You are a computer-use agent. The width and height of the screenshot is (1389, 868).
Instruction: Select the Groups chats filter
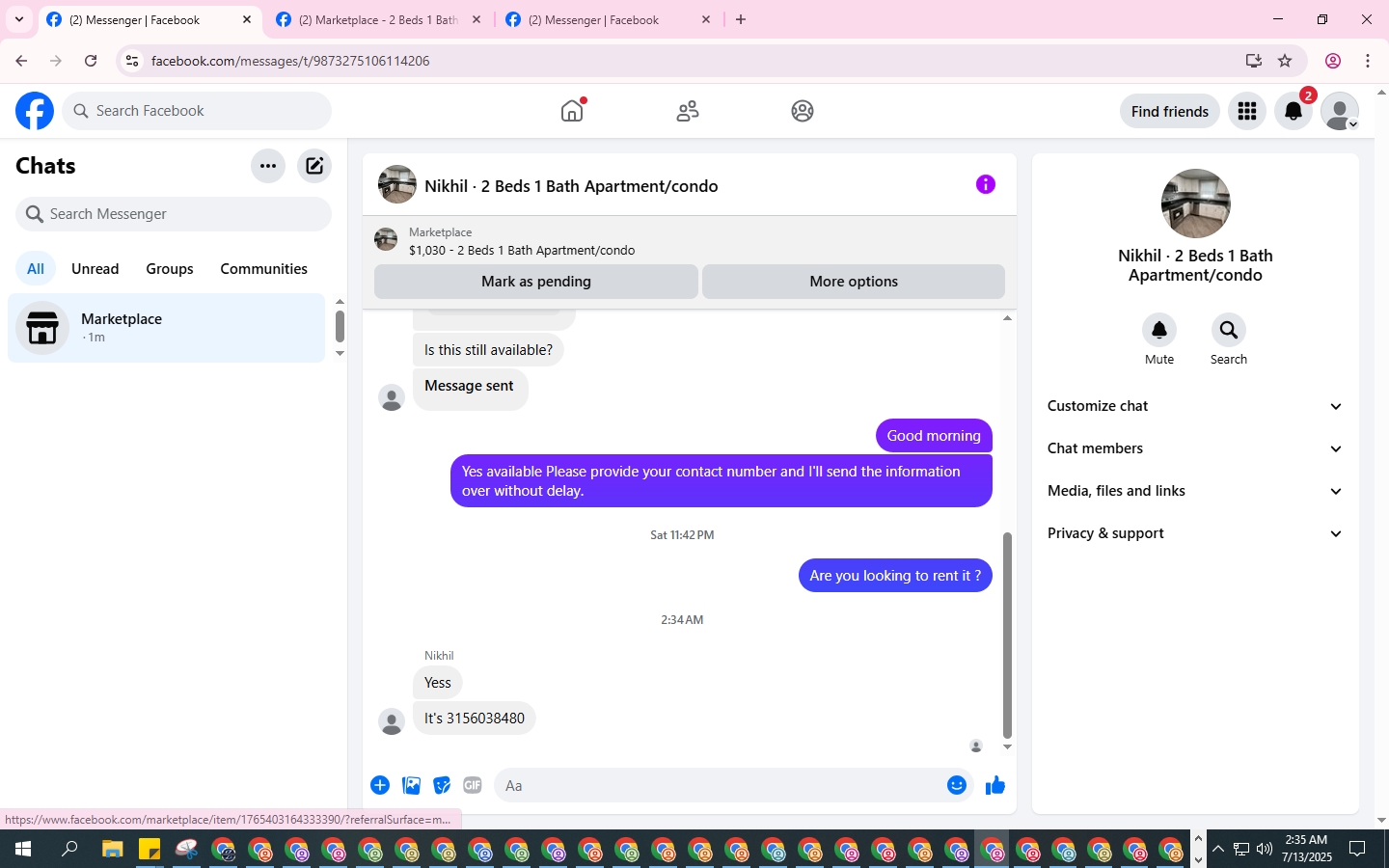point(170,269)
